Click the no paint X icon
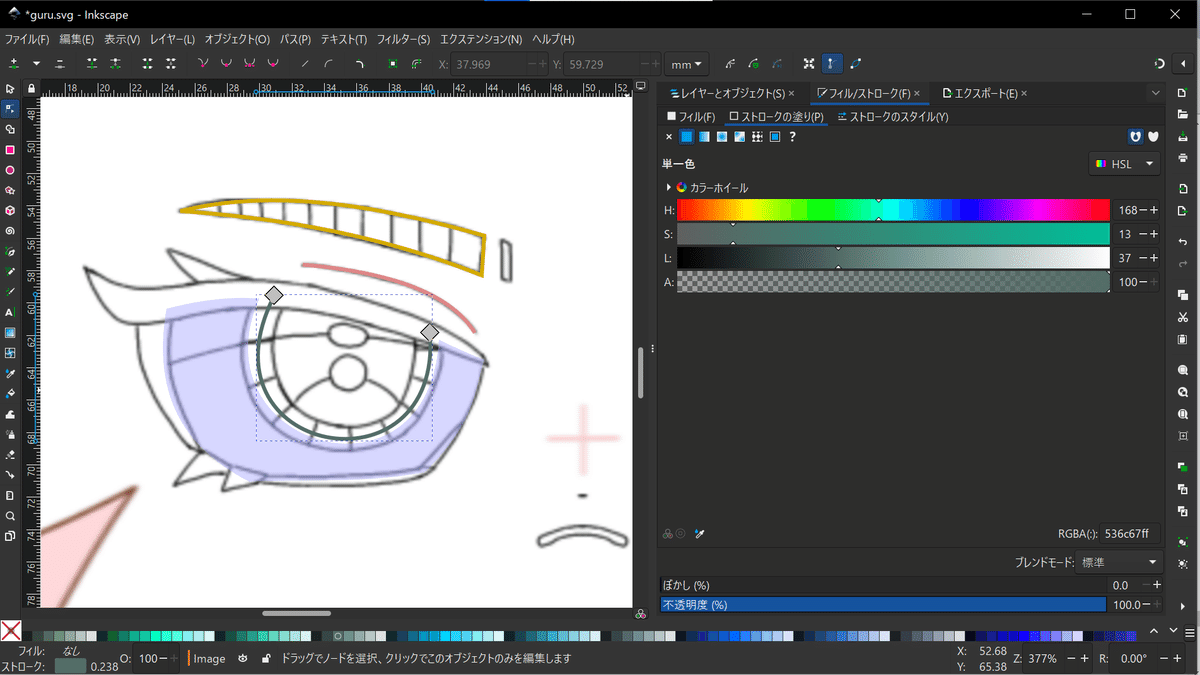 point(669,137)
